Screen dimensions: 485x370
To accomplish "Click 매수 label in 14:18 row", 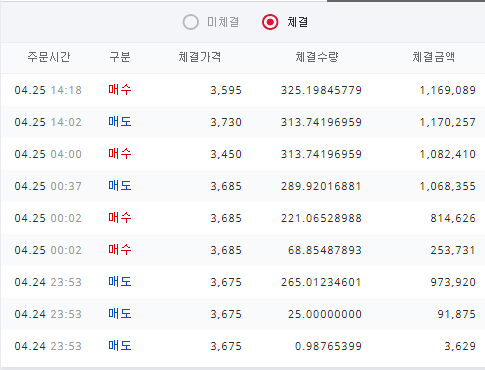I will pos(120,90).
